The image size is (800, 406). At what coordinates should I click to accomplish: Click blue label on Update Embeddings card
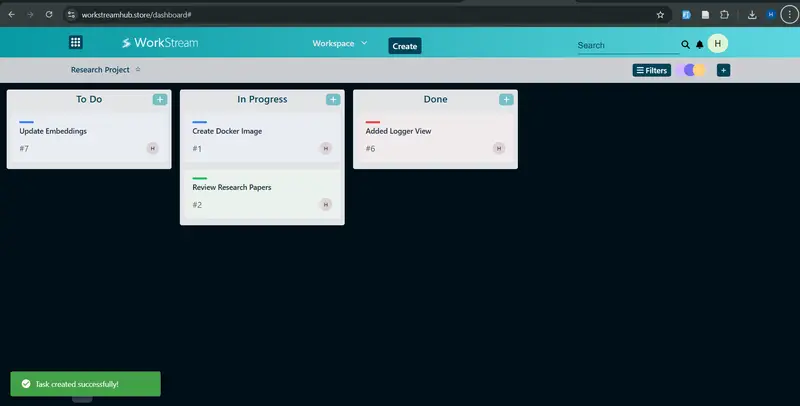(x=27, y=122)
